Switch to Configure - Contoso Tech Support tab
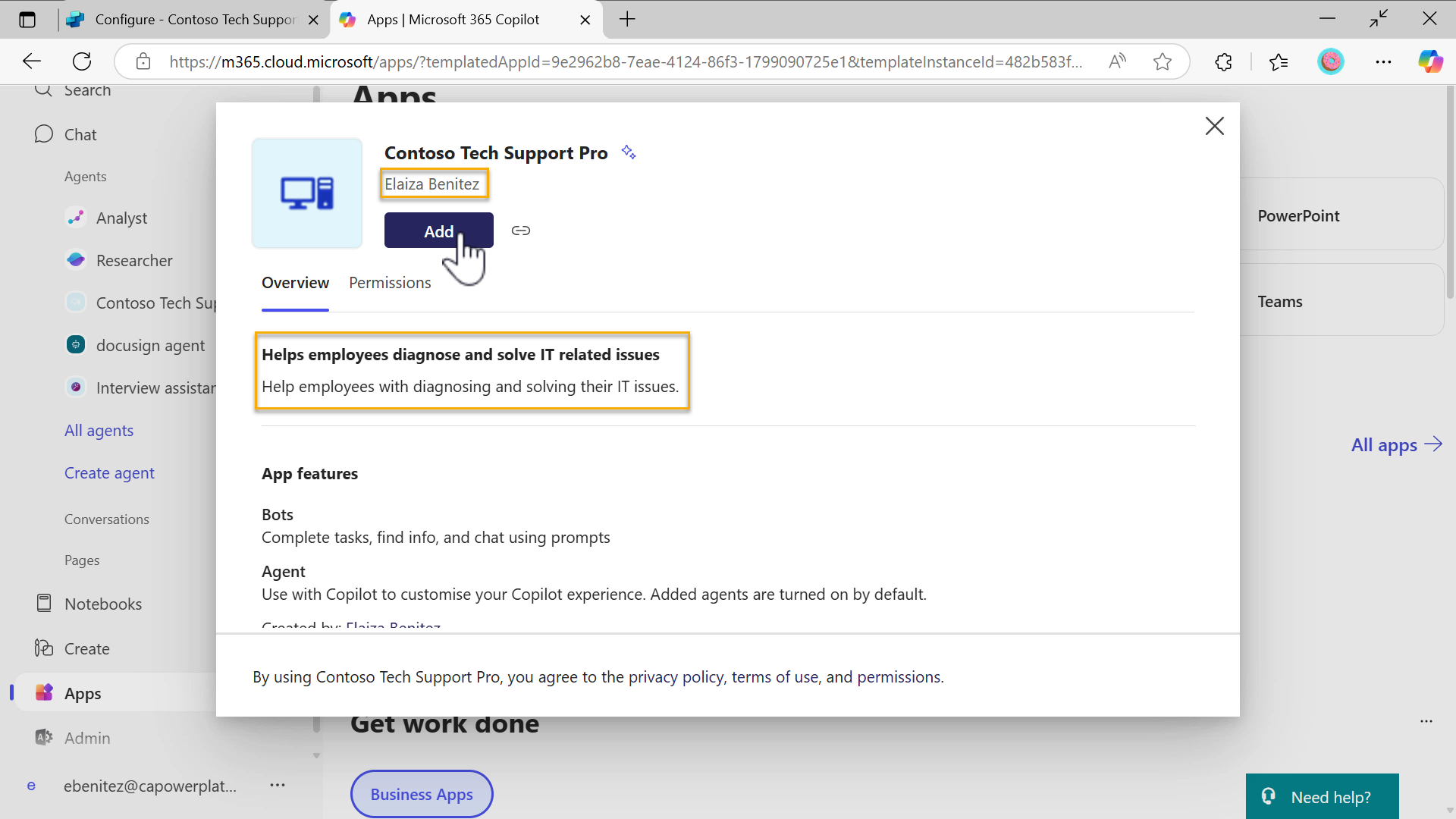This screenshot has width=1456, height=819. coord(193,20)
